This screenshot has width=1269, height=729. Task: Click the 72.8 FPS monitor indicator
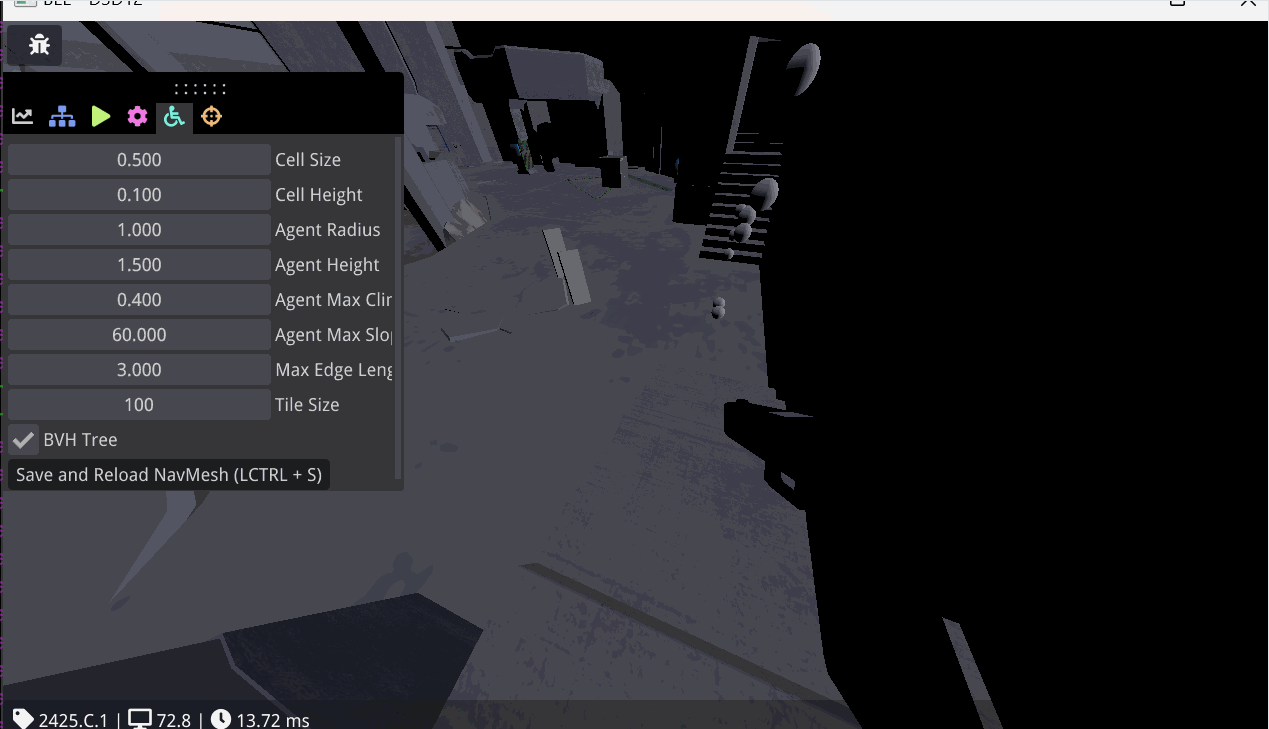pos(160,719)
